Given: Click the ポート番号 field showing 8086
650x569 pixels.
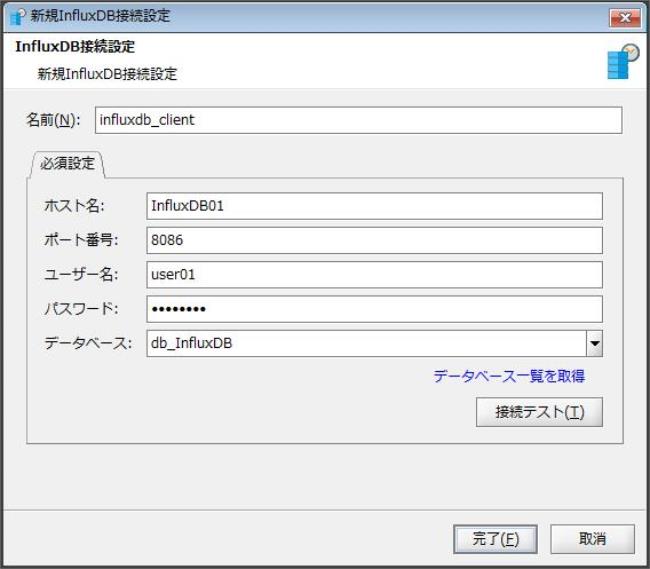Looking at the screenshot, I should [x=374, y=240].
